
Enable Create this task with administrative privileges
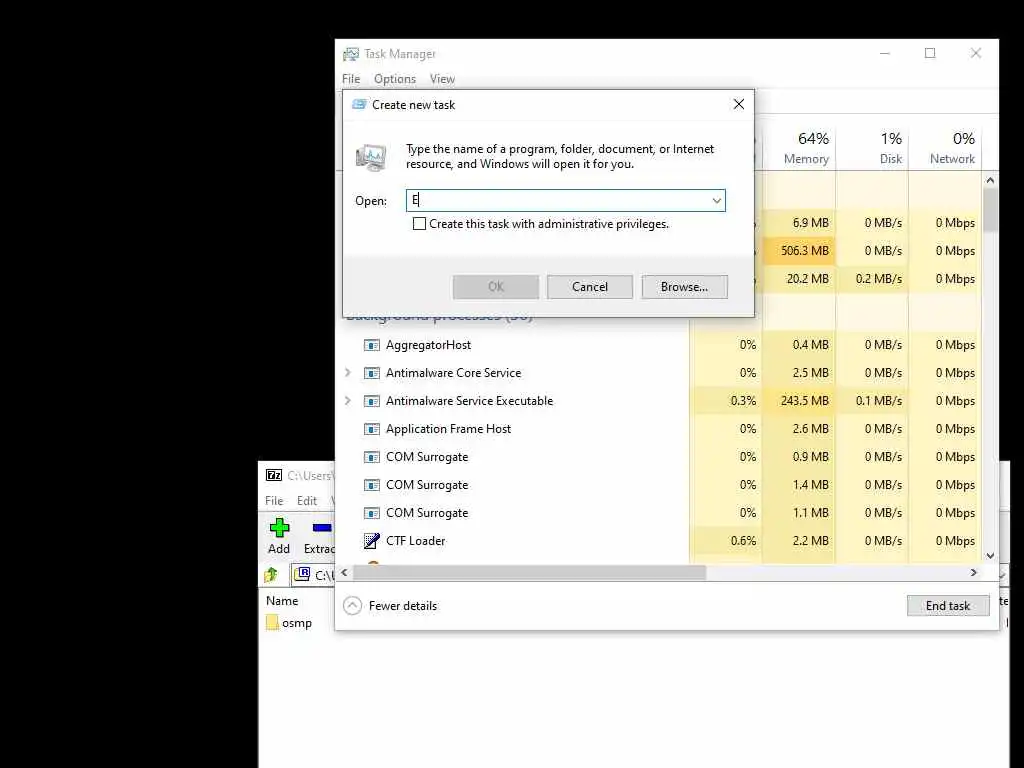[419, 224]
